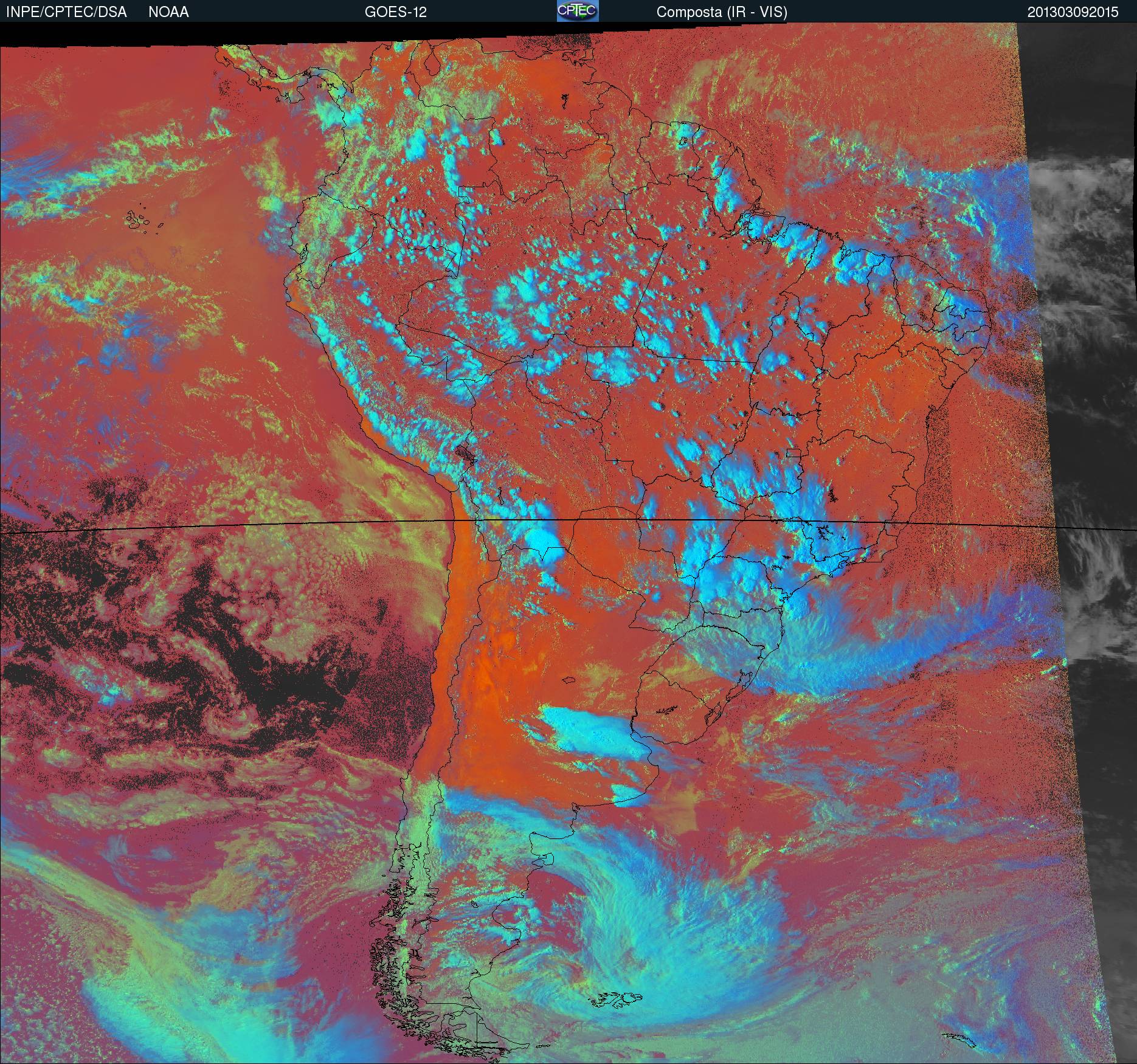Click the dark Lake Titicaca outline
Screen dimensions: 1137x1064
467,453
